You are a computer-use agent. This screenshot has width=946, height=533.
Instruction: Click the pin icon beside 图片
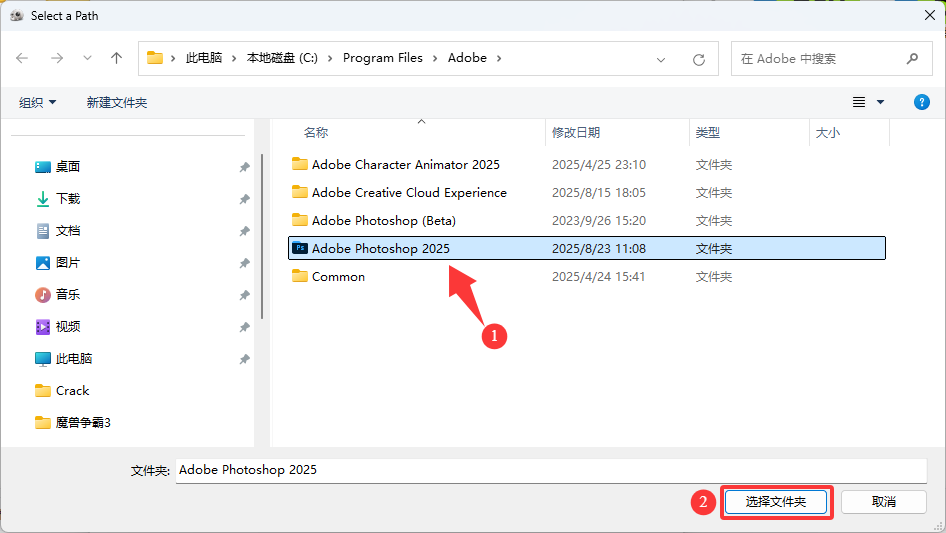(x=244, y=263)
